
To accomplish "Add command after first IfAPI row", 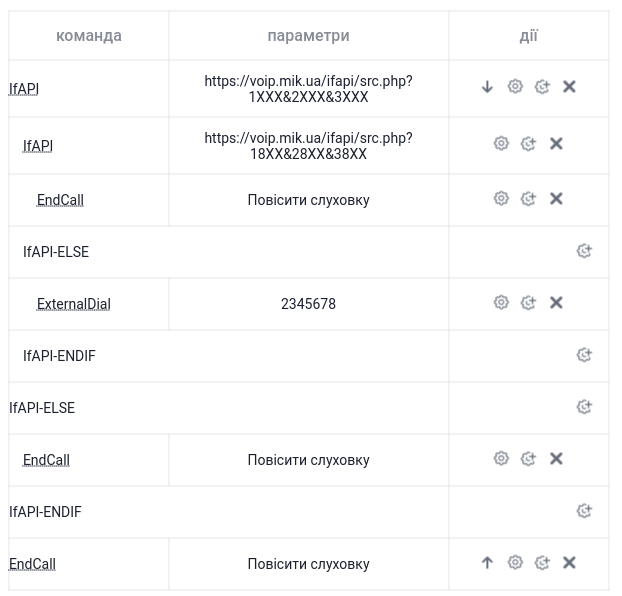I will coord(542,87).
